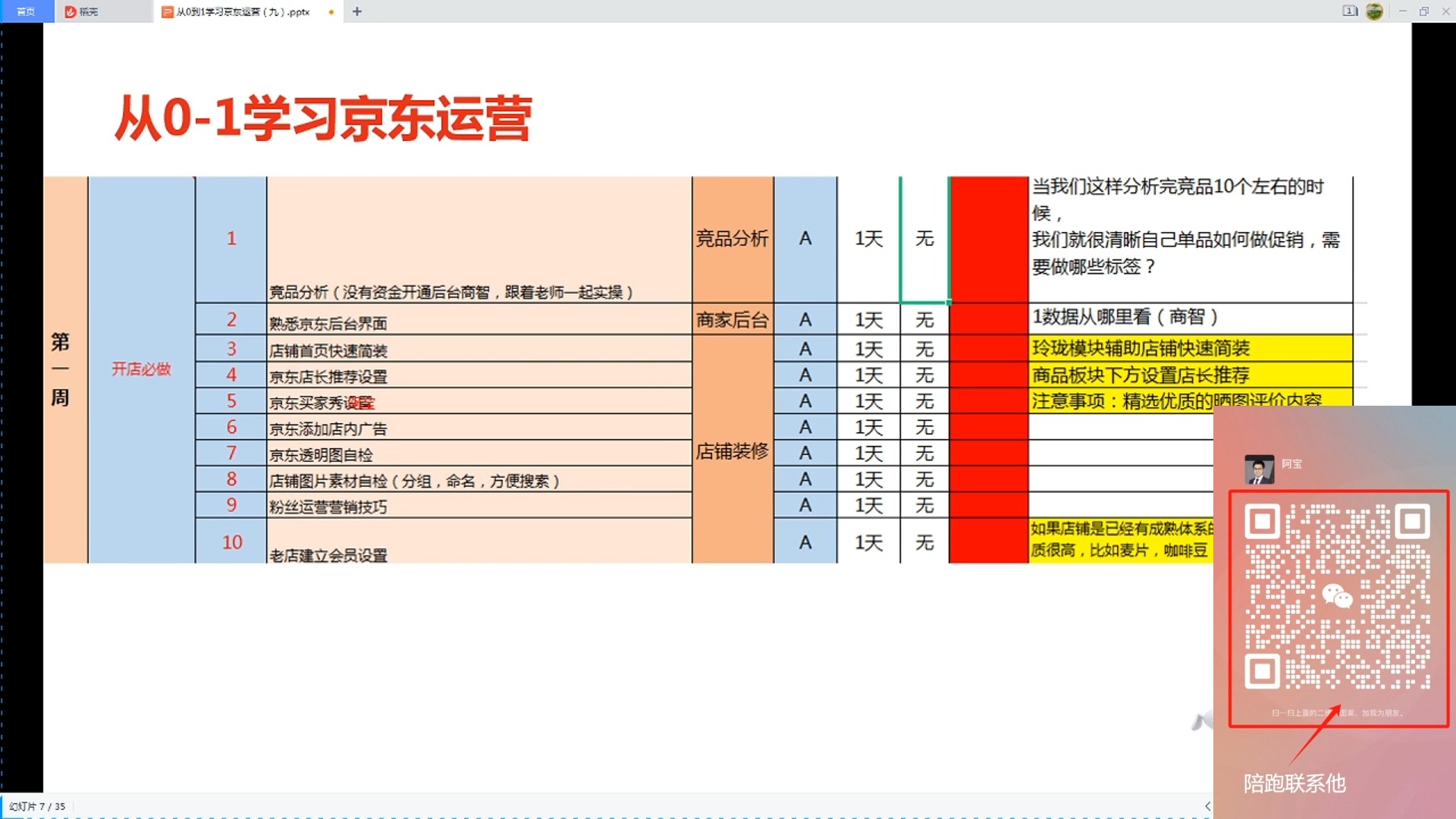Select row 1 竞品分析 description text
The width and height of the screenshot is (1456, 819).
tap(451, 293)
